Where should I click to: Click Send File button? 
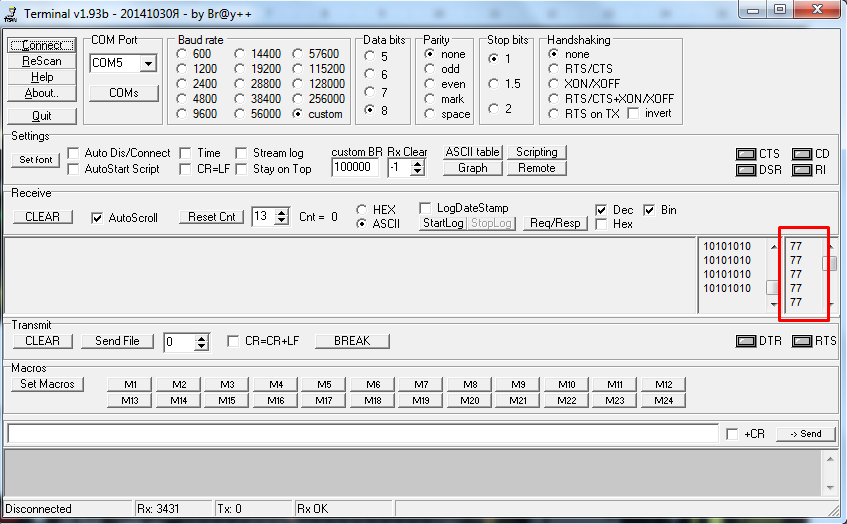coord(117,341)
